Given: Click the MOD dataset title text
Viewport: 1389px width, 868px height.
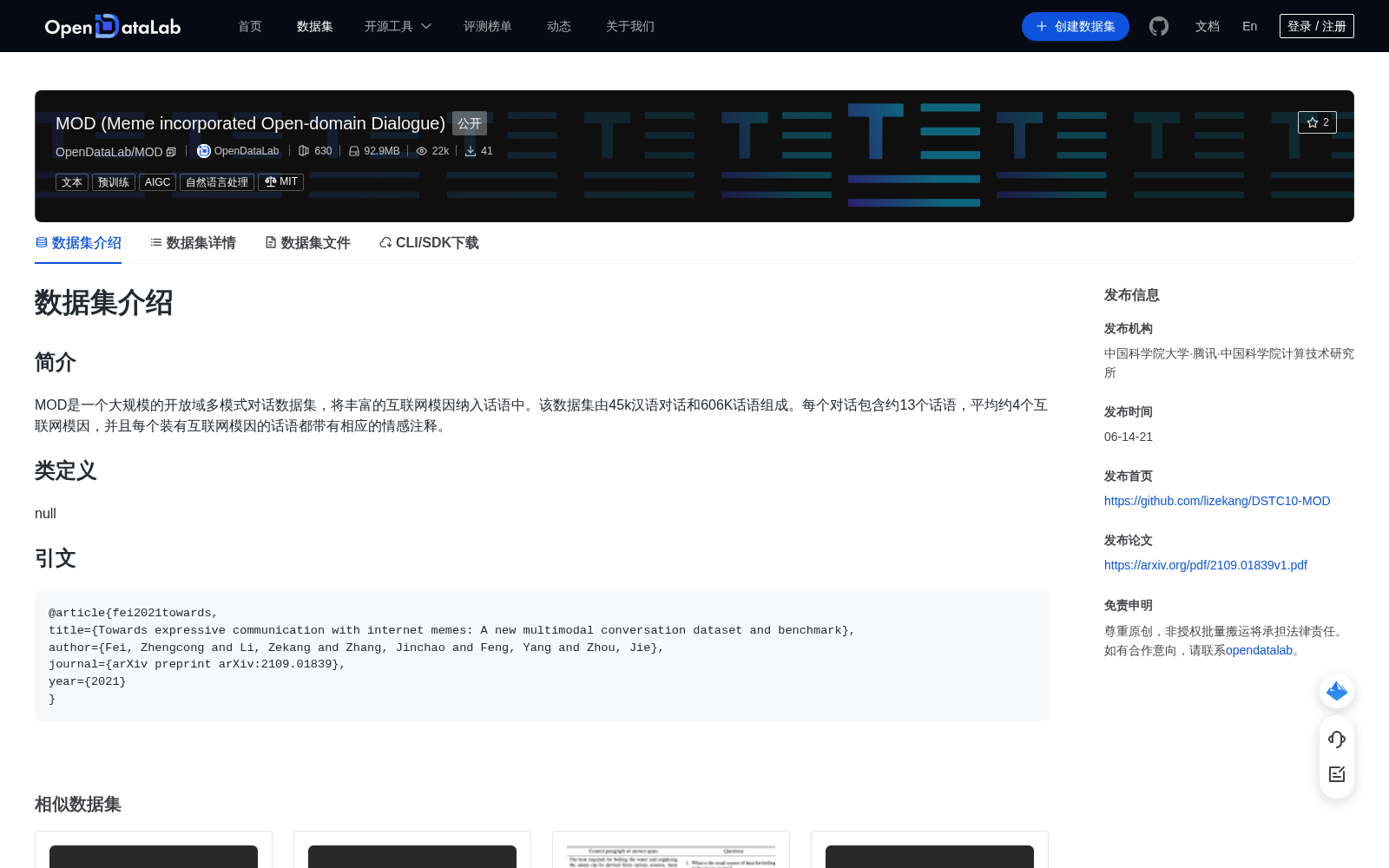Looking at the screenshot, I should tap(250, 123).
